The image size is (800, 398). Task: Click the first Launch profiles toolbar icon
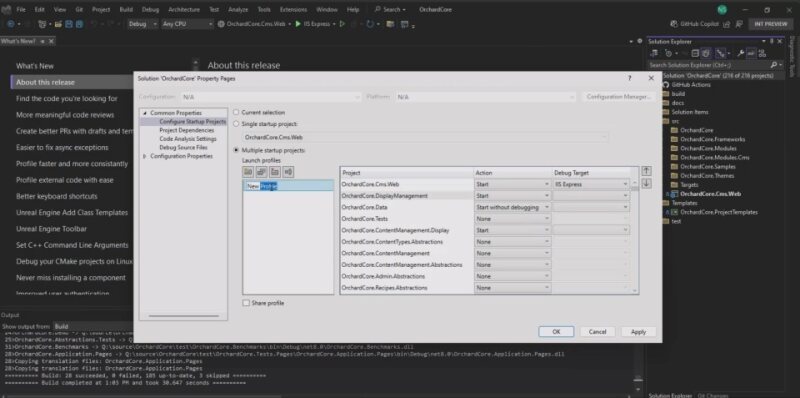pos(248,172)
